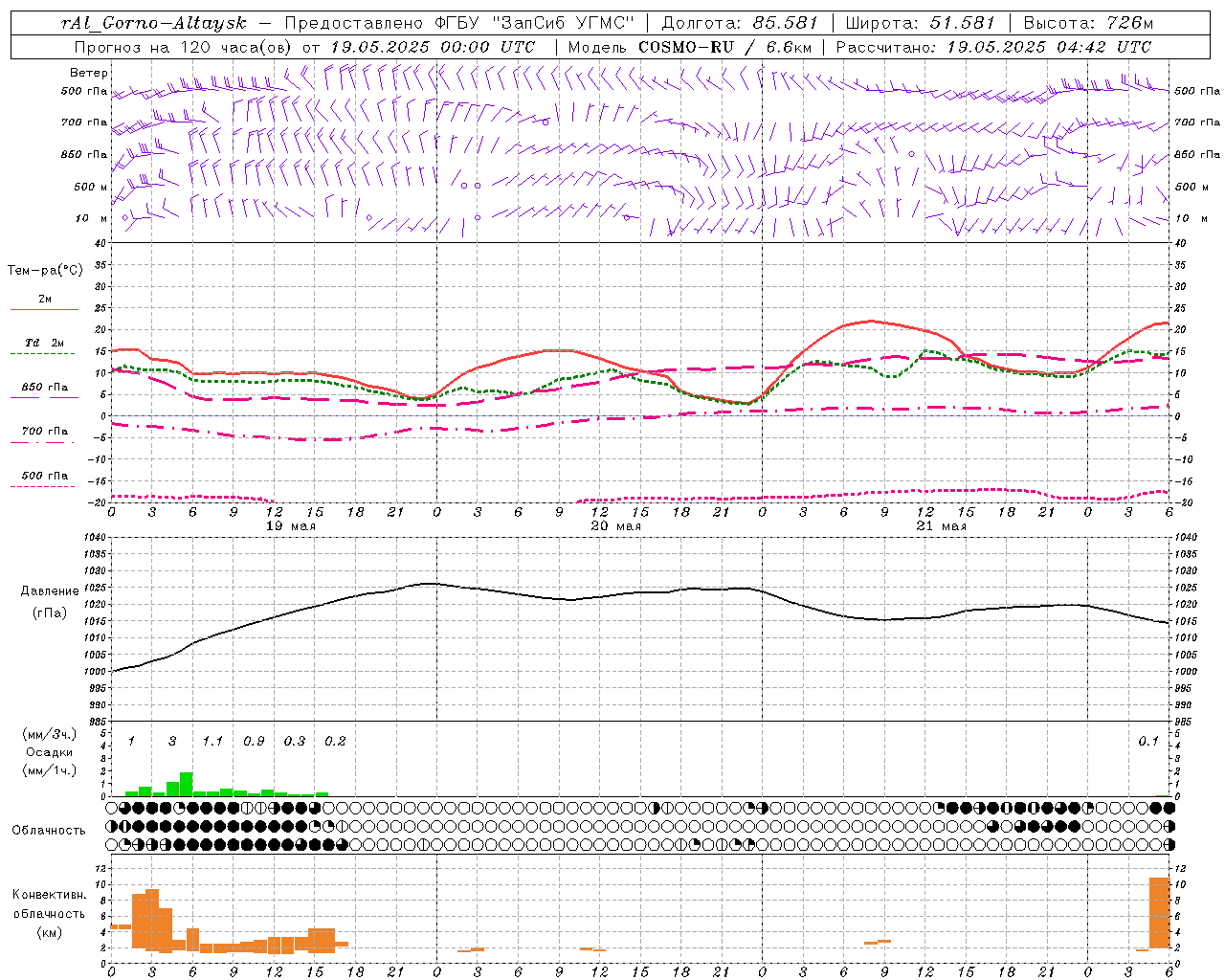Click the tall orange convective bar at the chart end
Screen dimensions: 1225x980
(1160, 913)
